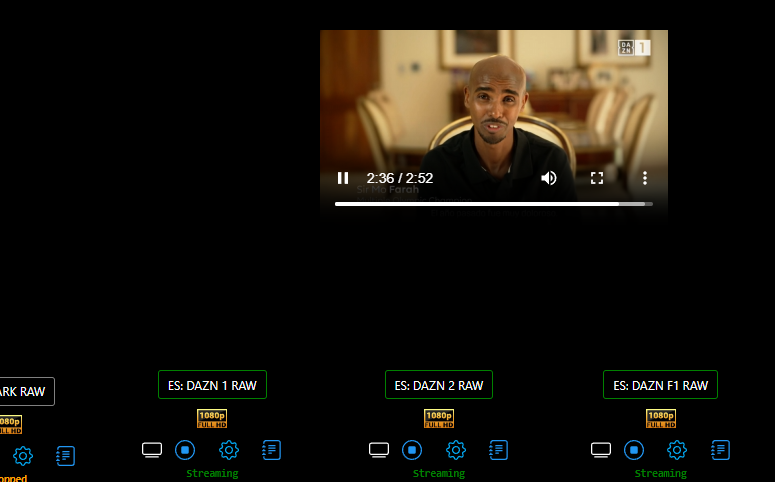Open log notes for the stopped channel
This screenshot has width=775, height=482.
(66, 456)
